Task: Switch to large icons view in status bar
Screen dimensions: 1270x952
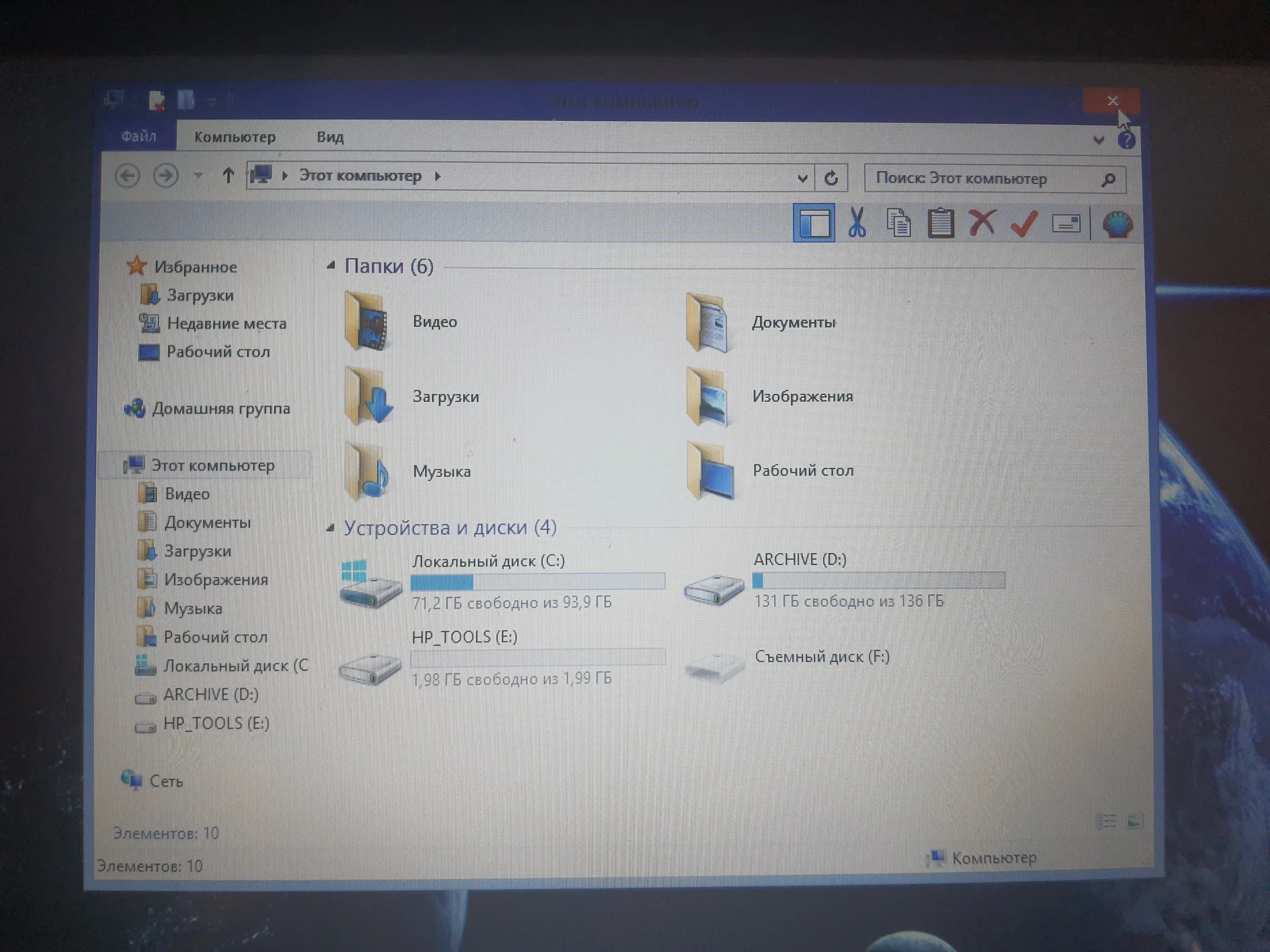Action: (x=1135, y=821)
